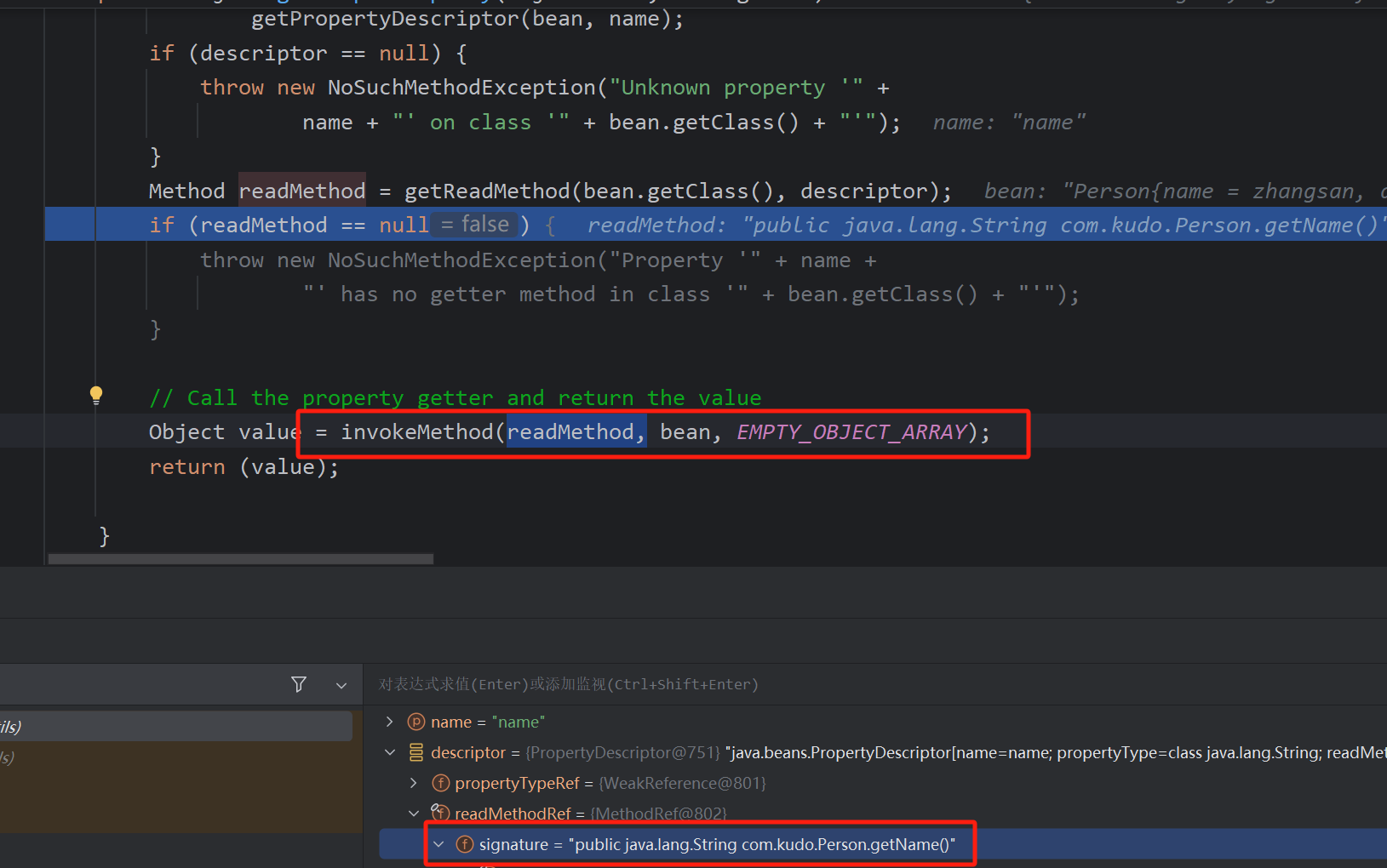Click the inline bean: "Person{name = zhangsan" hint
The image size is (1387, 868).
1185,191
